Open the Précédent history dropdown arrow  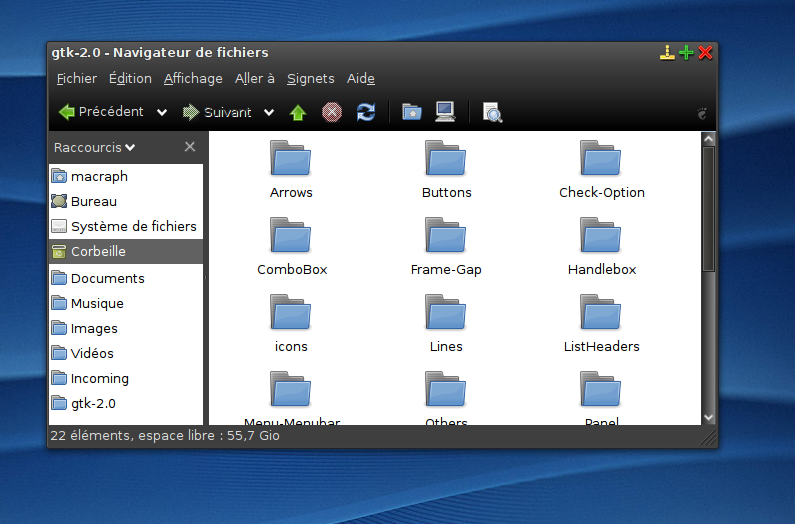point(162,112)
